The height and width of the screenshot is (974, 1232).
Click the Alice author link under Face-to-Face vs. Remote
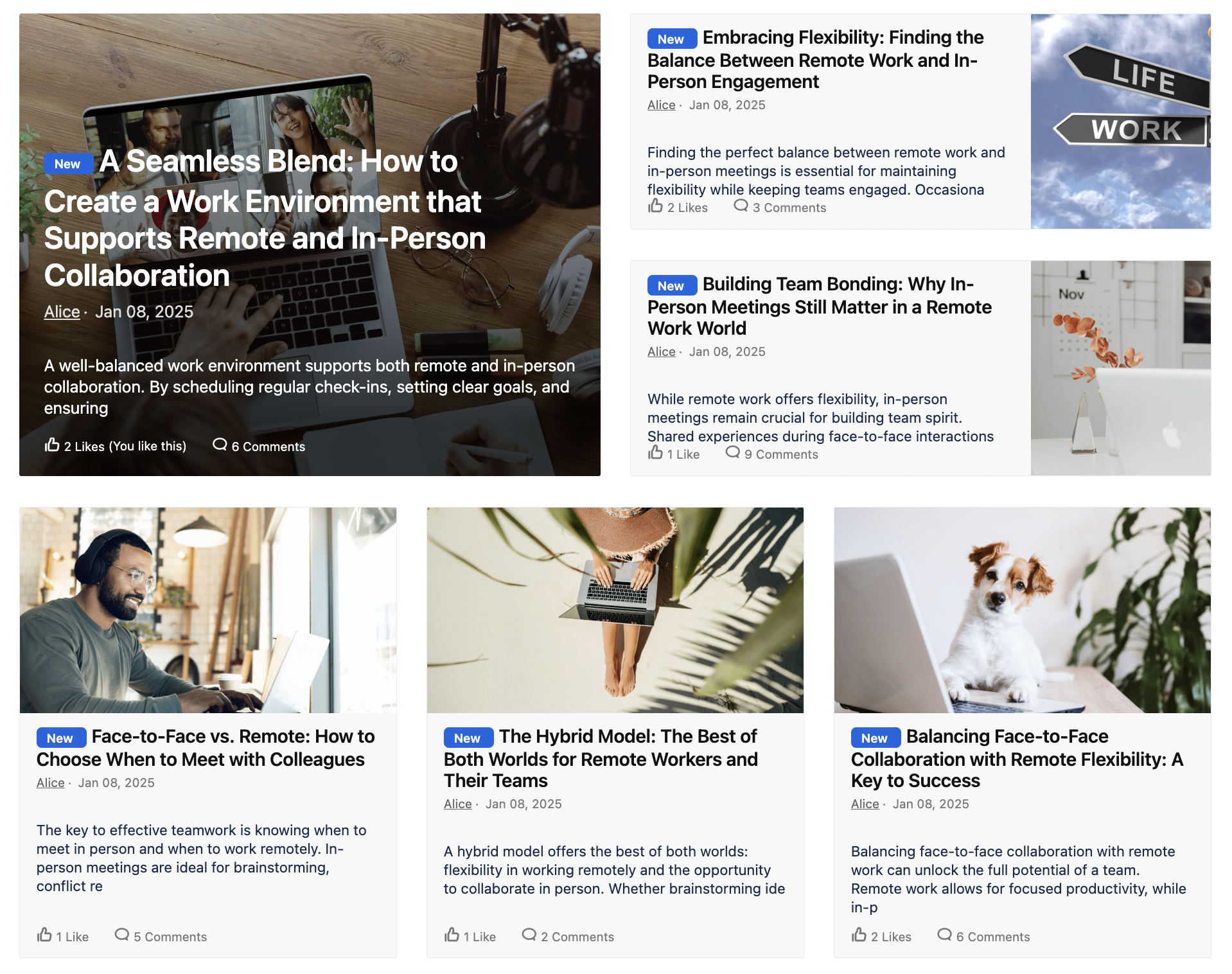(x=51, y=783)
